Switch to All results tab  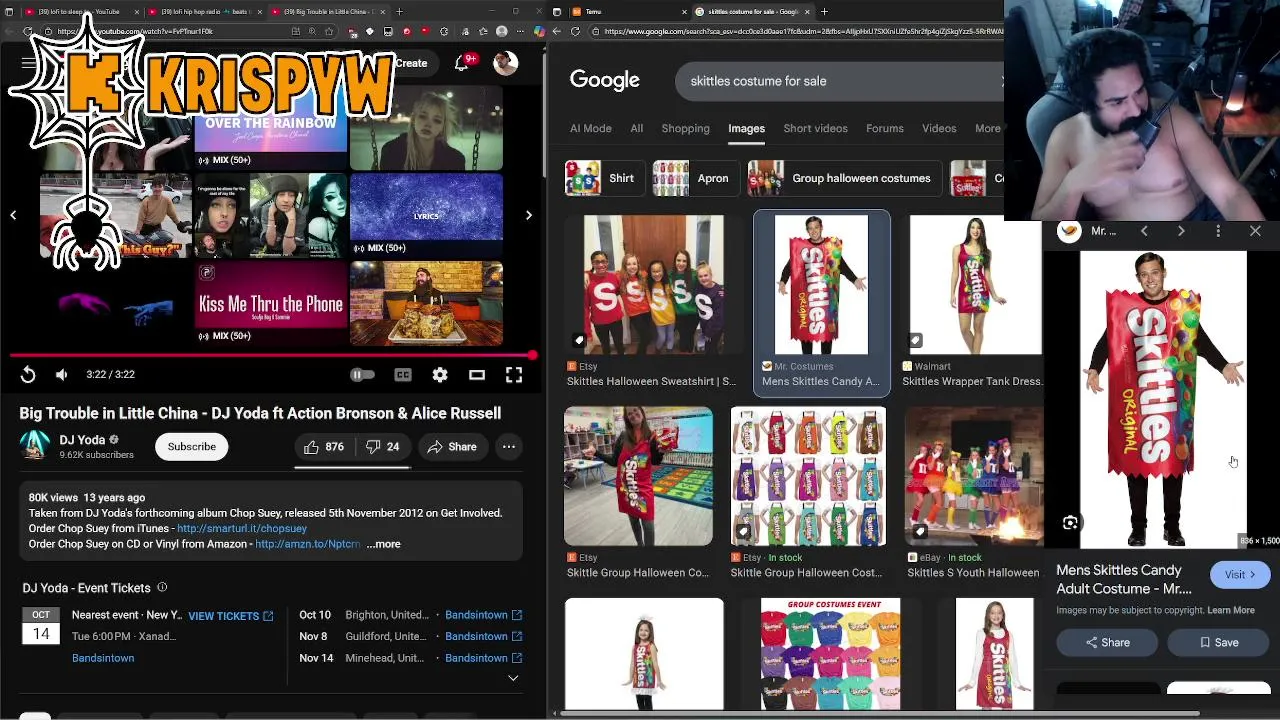(637, 128)
